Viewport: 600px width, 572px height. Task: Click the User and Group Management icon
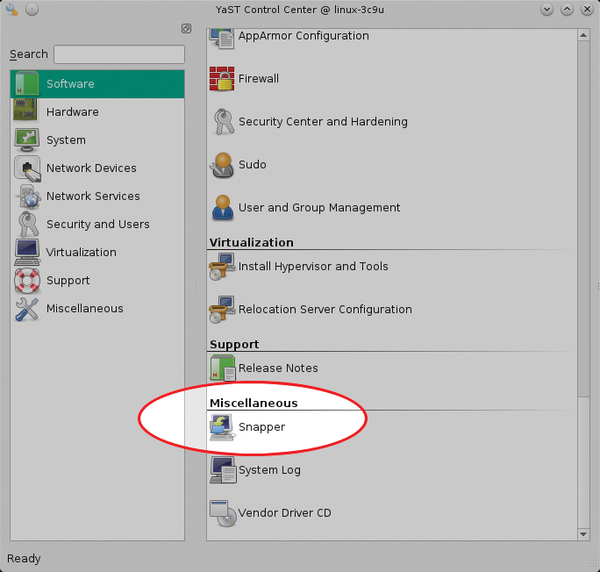pos(223,208)
